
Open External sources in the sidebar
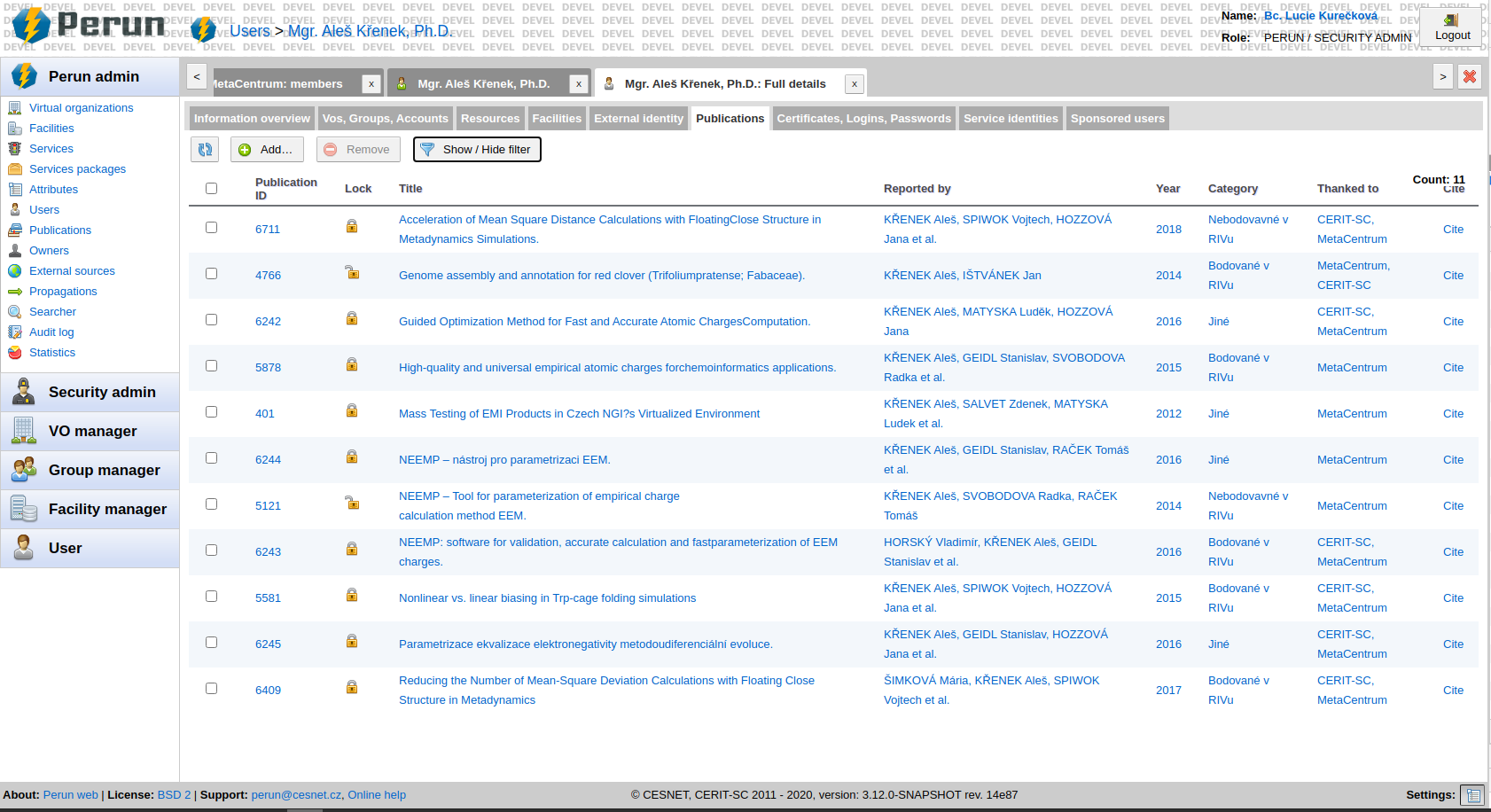click(72, 270)
